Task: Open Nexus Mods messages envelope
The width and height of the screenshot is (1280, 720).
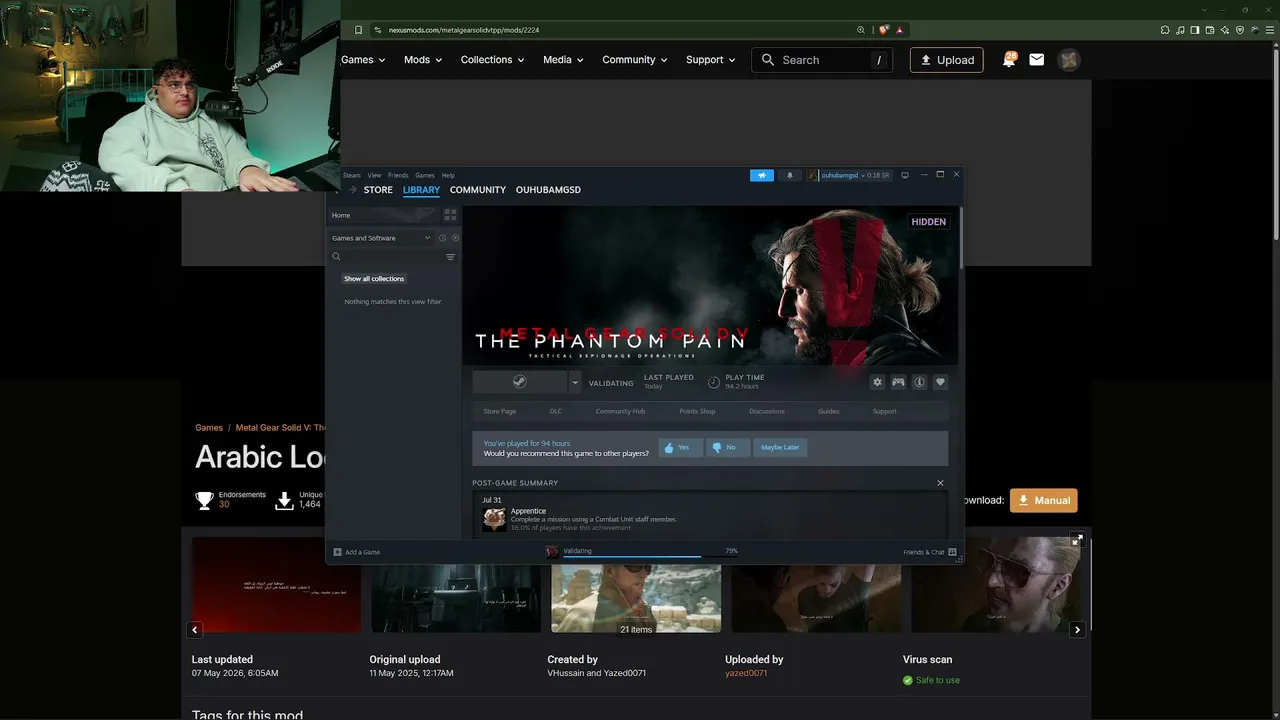Action: [x=1037, y=60]
